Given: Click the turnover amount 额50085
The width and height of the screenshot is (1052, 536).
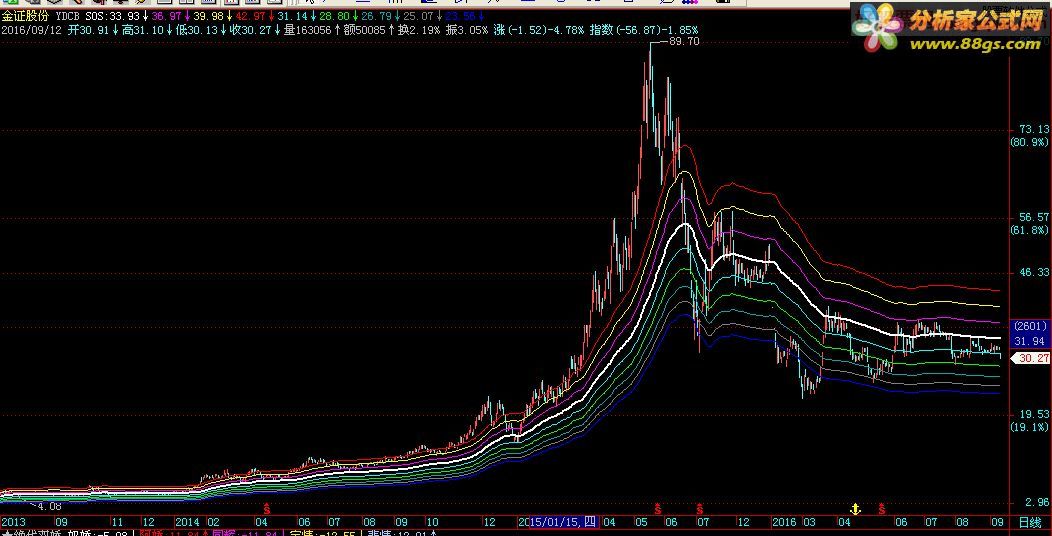Looking at the screenshot, I should 363,30.
